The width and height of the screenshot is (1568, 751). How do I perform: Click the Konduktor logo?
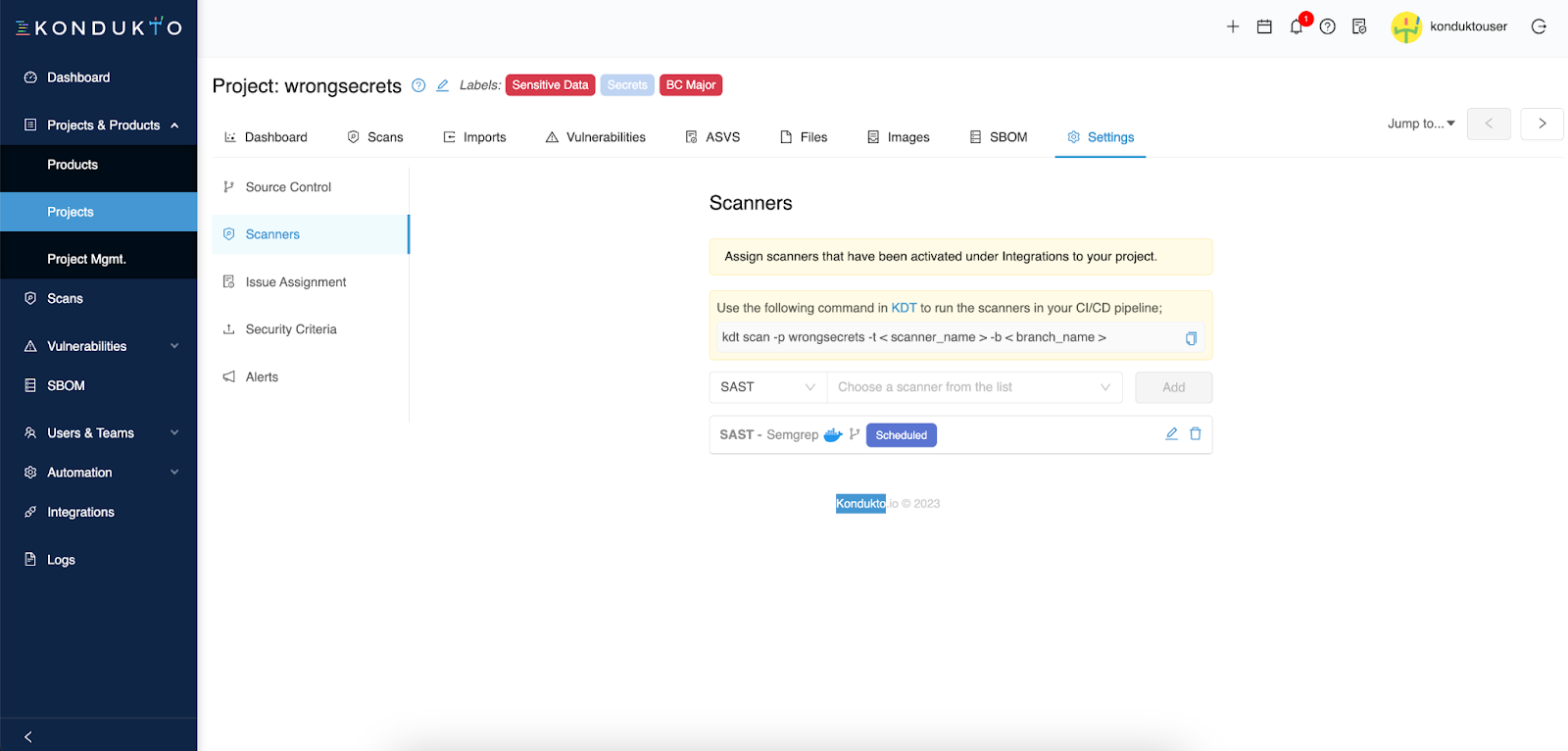(98, 27)
